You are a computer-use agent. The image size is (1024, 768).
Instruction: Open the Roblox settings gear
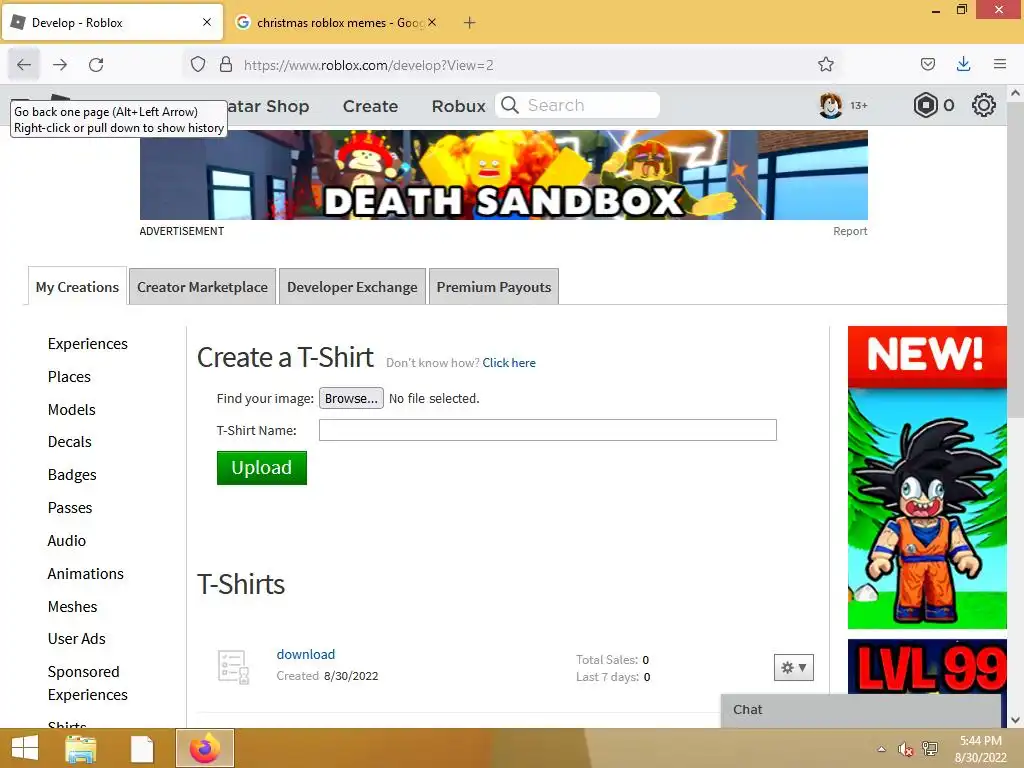(984, 105)
